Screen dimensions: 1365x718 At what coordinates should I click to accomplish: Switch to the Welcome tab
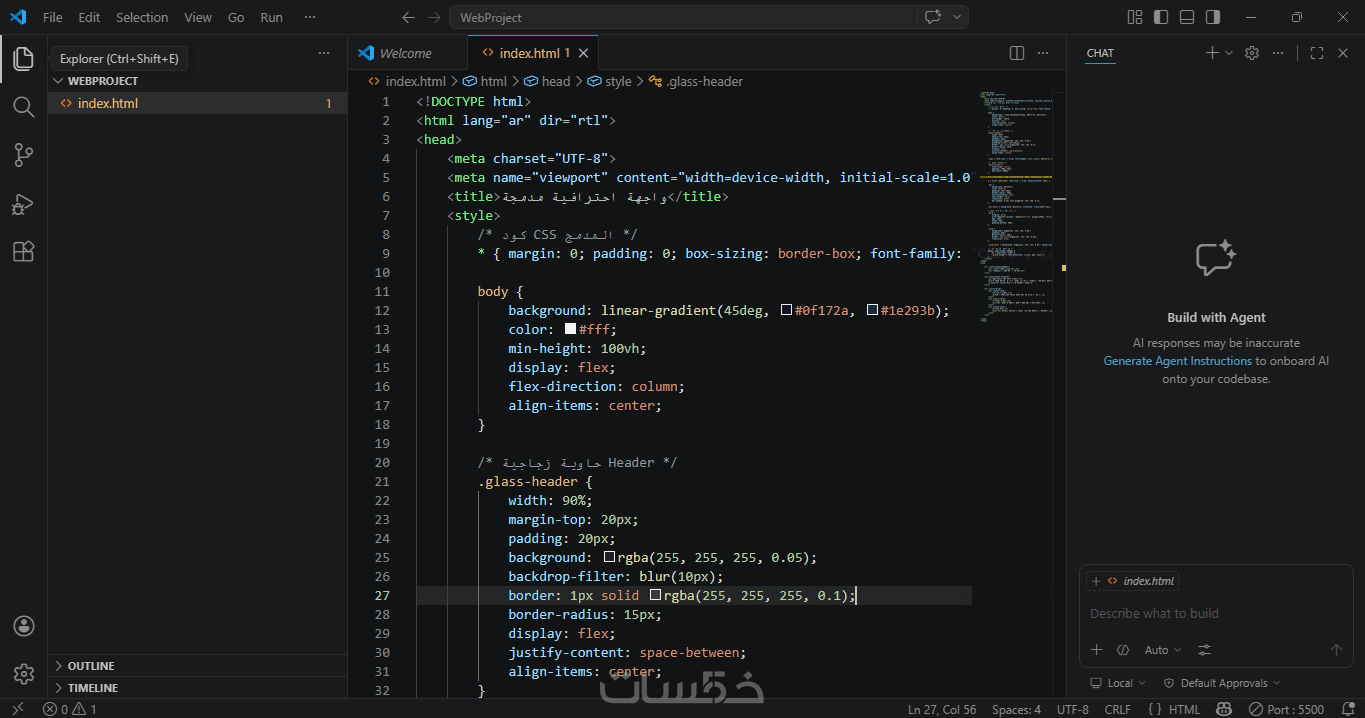pos(406,53)
